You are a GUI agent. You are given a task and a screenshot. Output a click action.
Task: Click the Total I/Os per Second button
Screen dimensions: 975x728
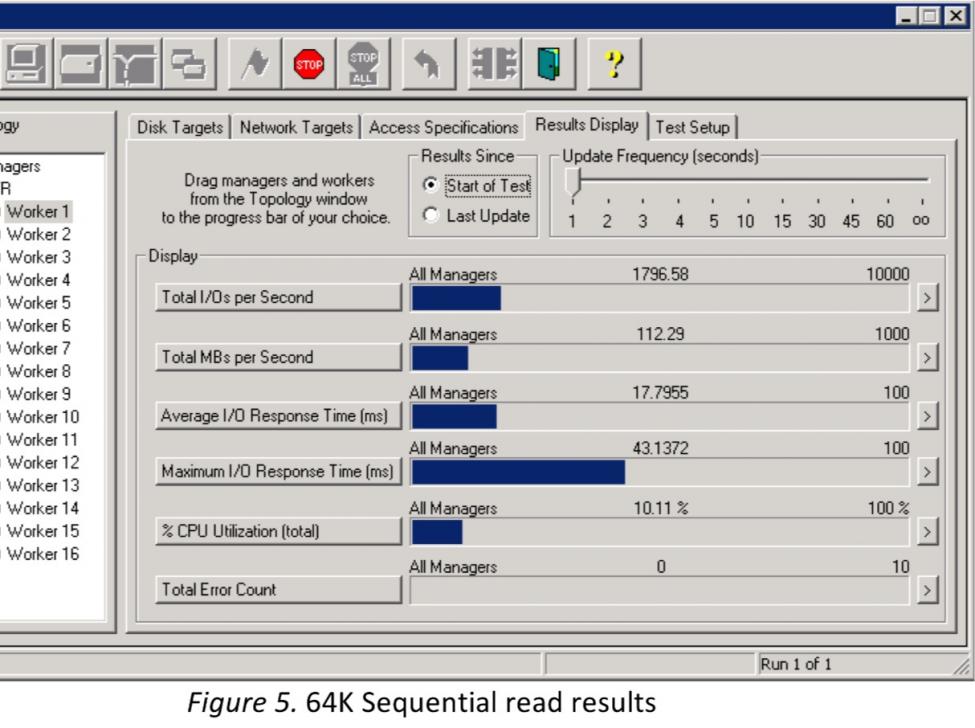[278, 297]
